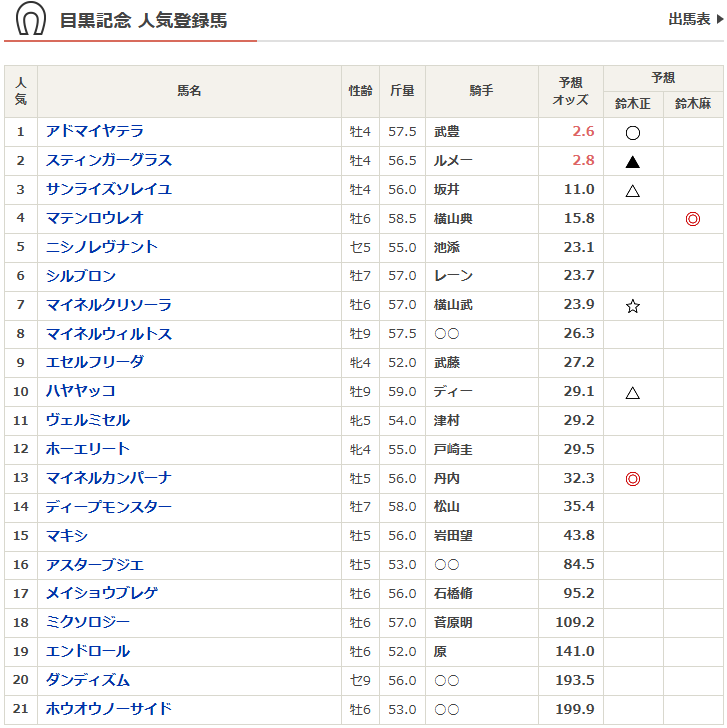The image size is (727, 728).
Task: Click jockey name ディー
Action: 453,392
